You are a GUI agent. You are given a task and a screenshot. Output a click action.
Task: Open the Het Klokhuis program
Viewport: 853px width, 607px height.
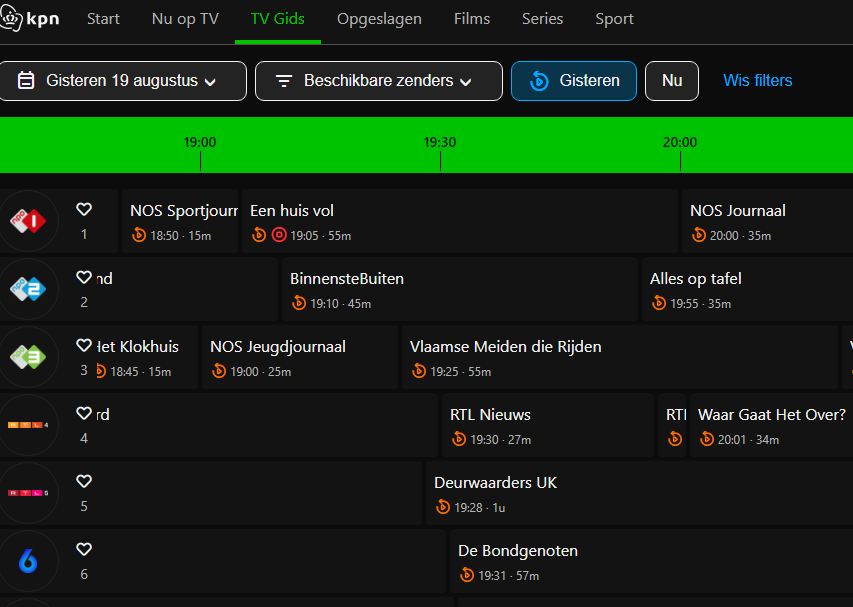click(x=147, y=357)
